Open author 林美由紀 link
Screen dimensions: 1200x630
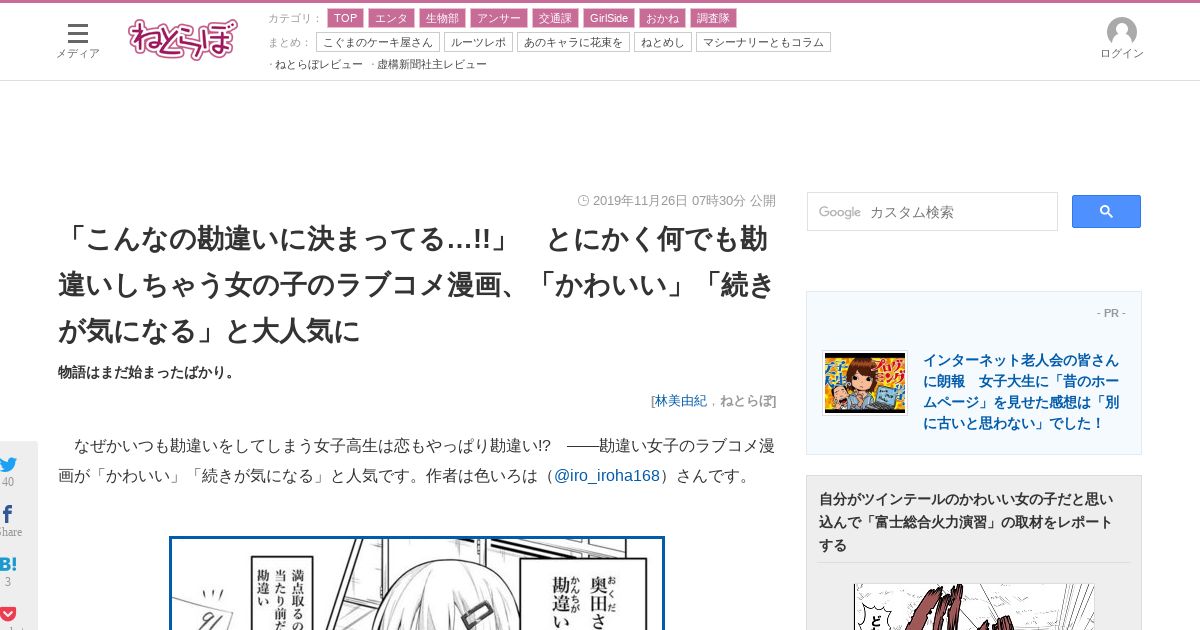(x=680, y=400)
